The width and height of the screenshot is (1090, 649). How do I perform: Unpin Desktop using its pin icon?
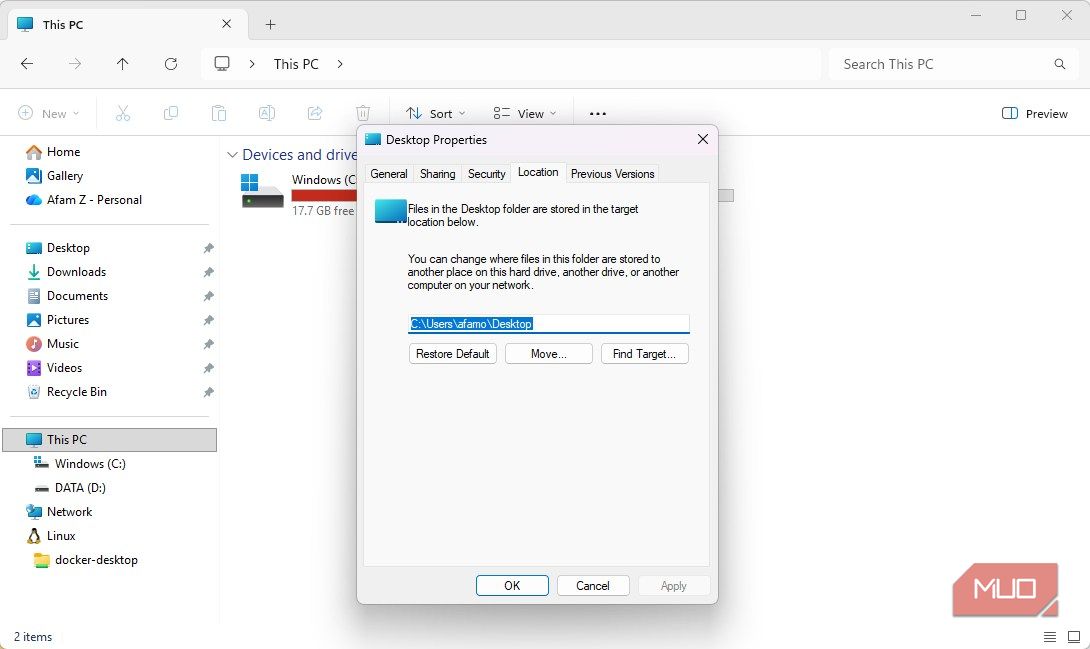(x=208, y=248)
